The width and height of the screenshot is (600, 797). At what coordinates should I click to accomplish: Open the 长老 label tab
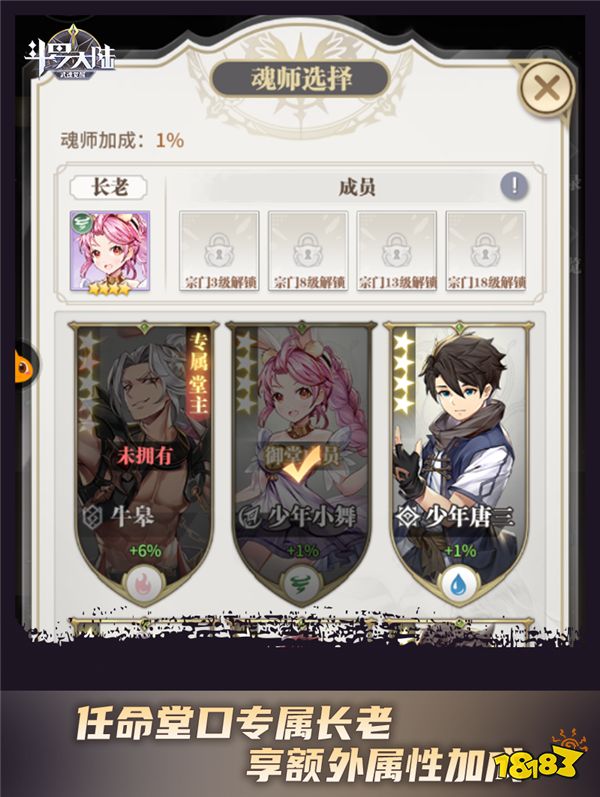pos(109,188)
